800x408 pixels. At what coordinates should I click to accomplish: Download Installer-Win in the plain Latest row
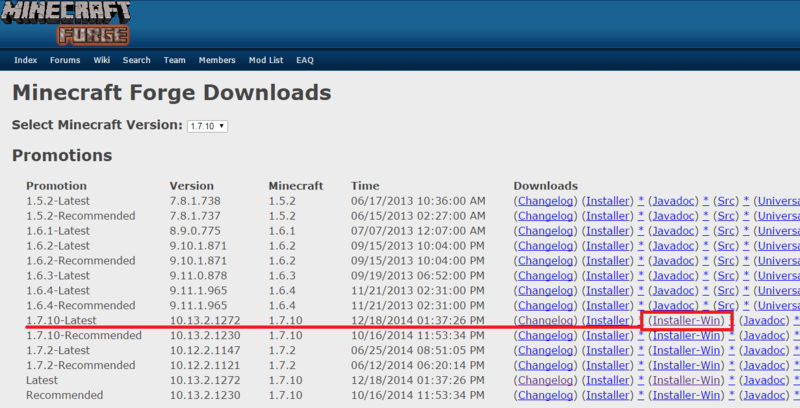pyautogui.click(x=686, y=380)
